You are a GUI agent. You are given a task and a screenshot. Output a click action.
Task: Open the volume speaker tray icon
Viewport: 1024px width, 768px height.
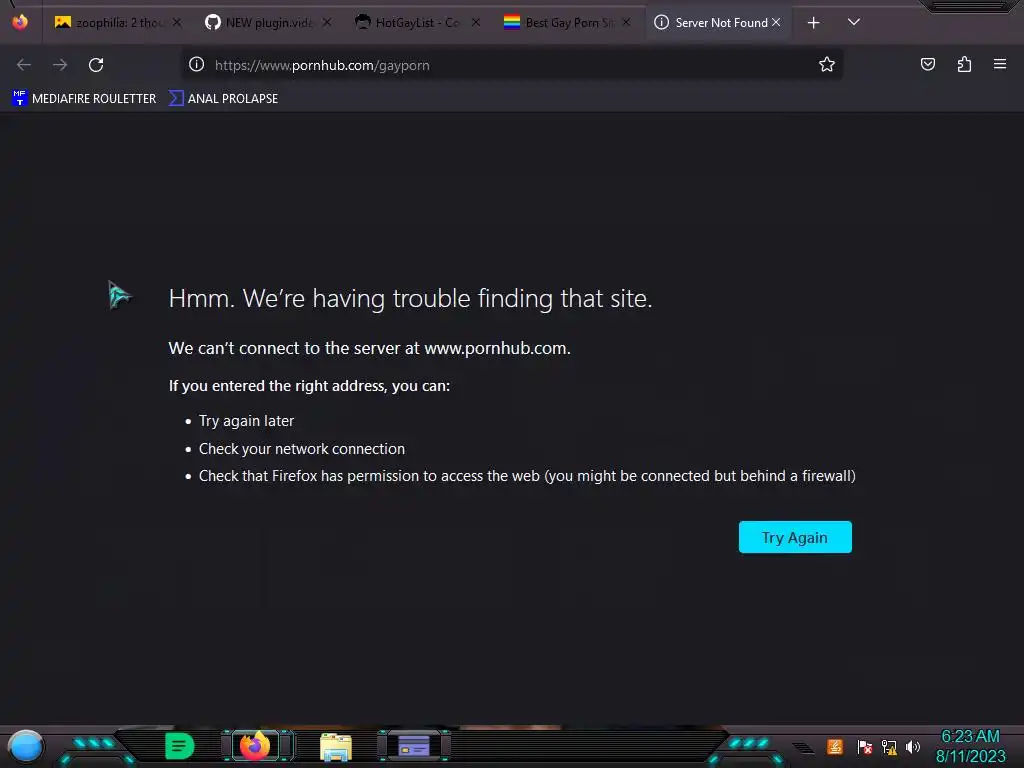click(x=913, y=747)
